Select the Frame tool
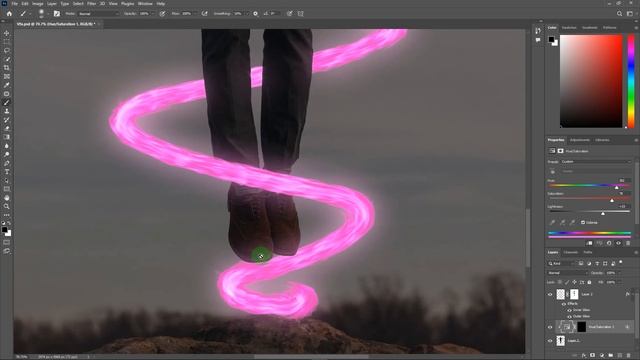The width and height of the screenshot is (640, 360). coord(7,76)
